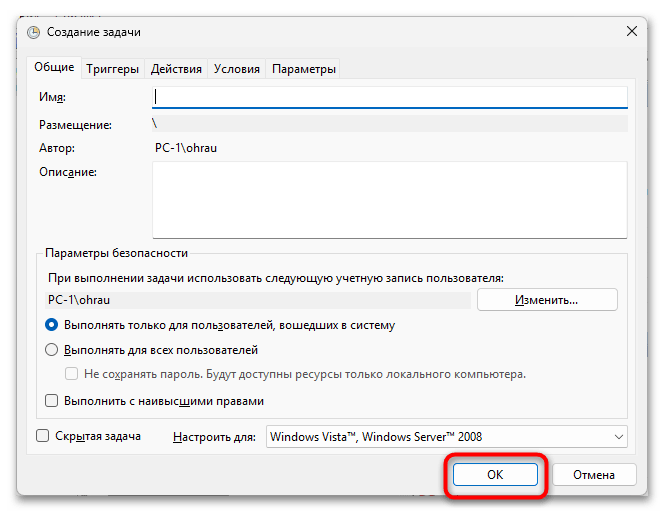Switch to the Триггеры tab
The height and width of the screenshot is (512, 664).
pos(112,69)
